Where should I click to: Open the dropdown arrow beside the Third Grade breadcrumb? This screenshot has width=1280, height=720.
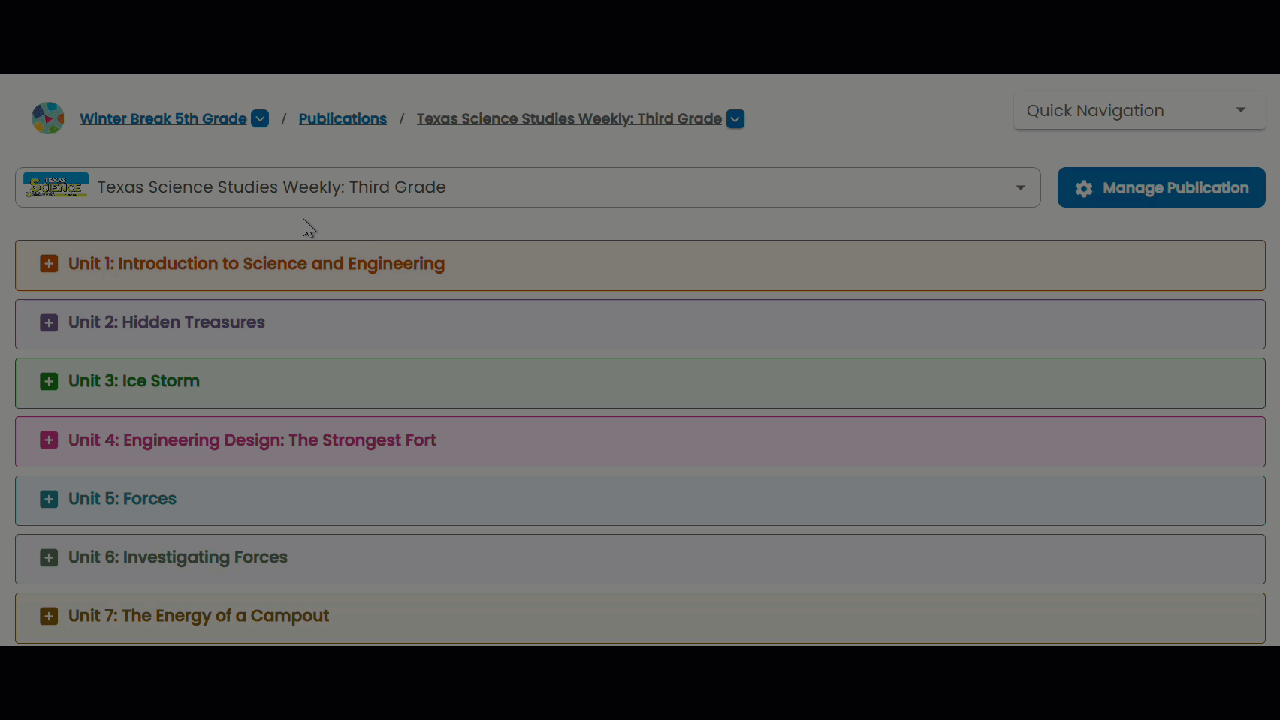click(x=735, y=119)
